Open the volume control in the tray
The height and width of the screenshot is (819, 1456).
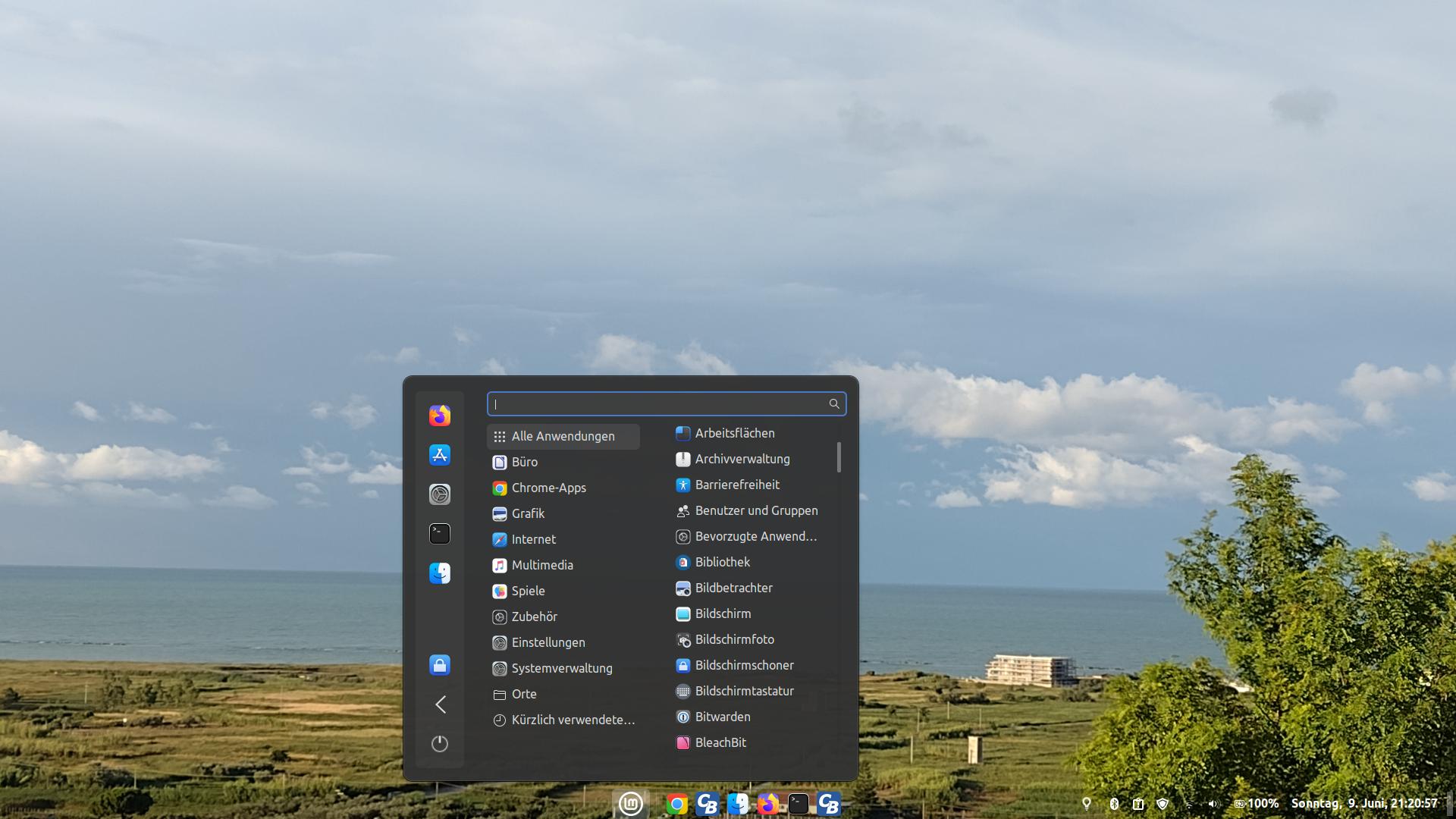[1212, 804]
